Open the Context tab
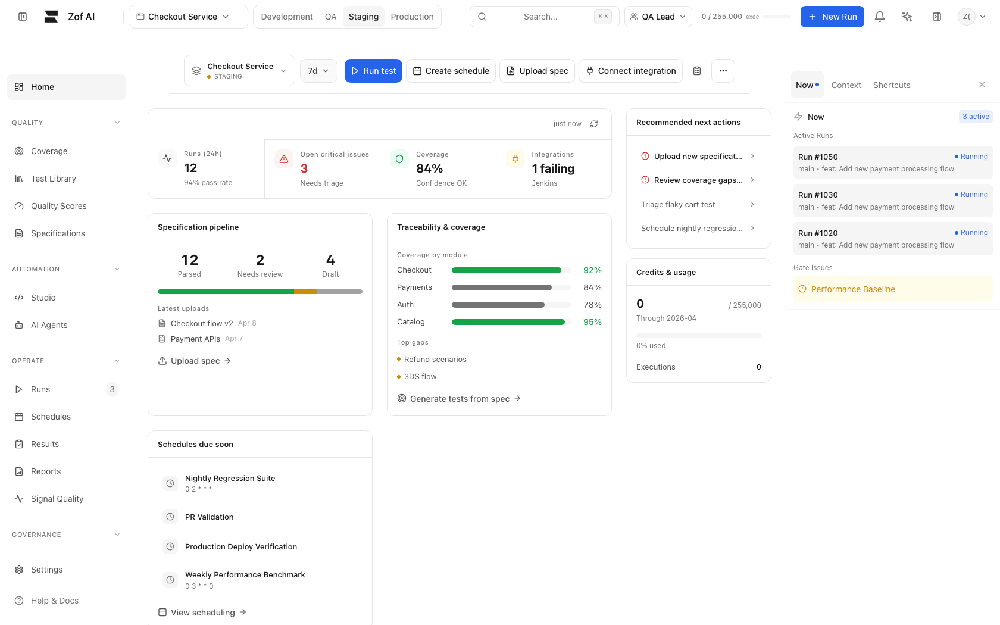The width and height of the screenshot is (1000, 625). click(x=846, y=85)
